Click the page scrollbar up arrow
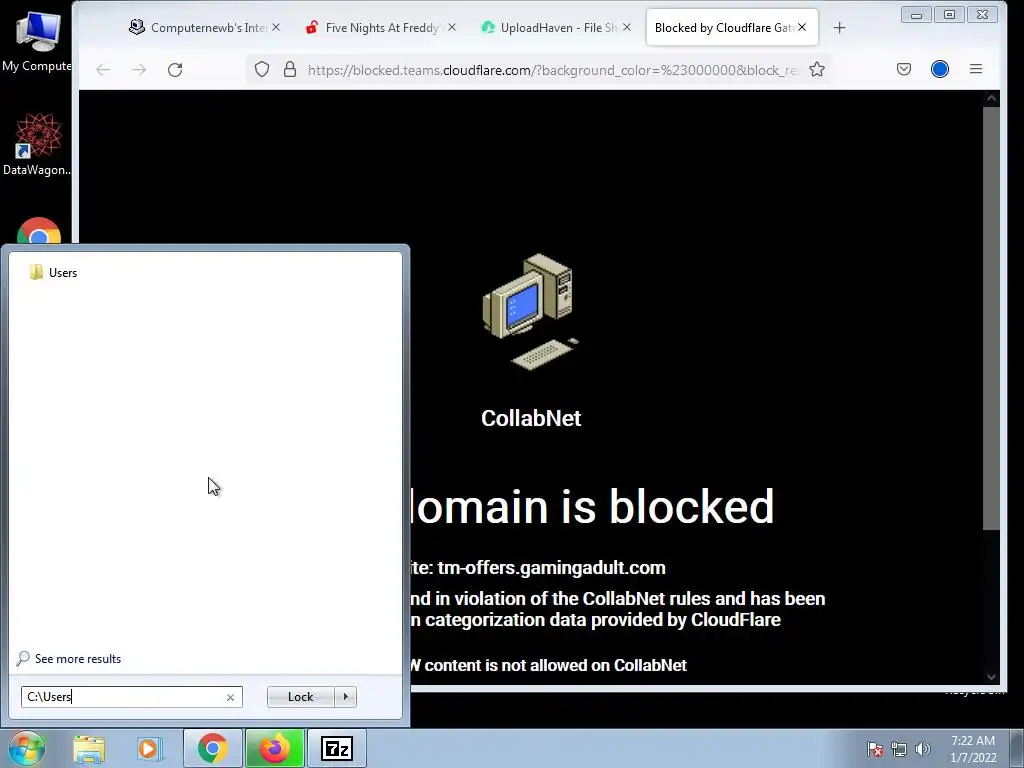The height and width of the screenshot is (768, 1024). (x=991, y=99)
